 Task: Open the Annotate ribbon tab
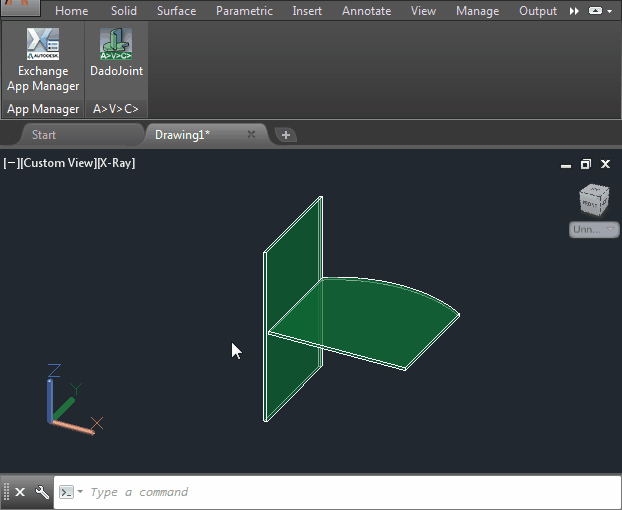click(367, 11)
